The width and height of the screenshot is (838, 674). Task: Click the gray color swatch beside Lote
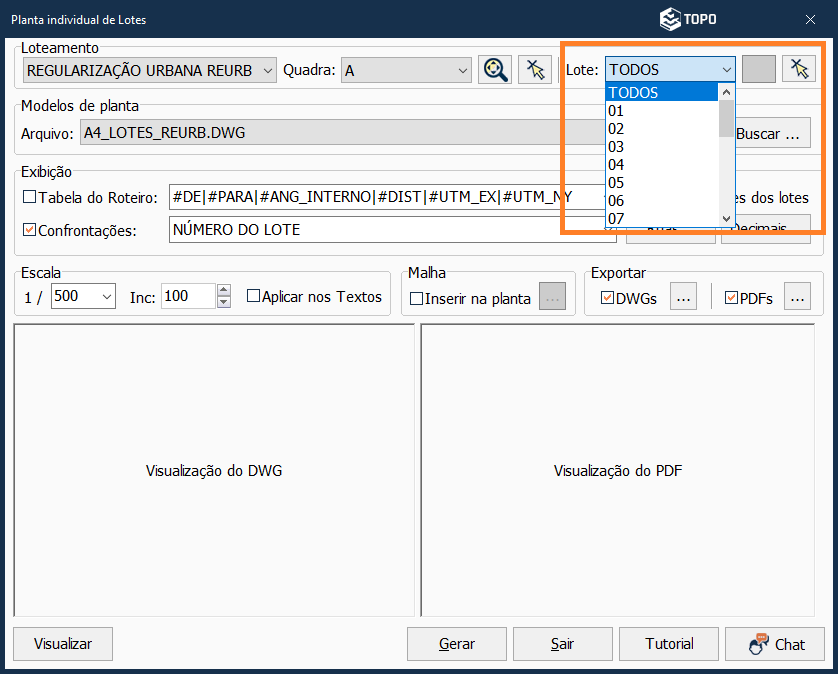tap(758, 69)
